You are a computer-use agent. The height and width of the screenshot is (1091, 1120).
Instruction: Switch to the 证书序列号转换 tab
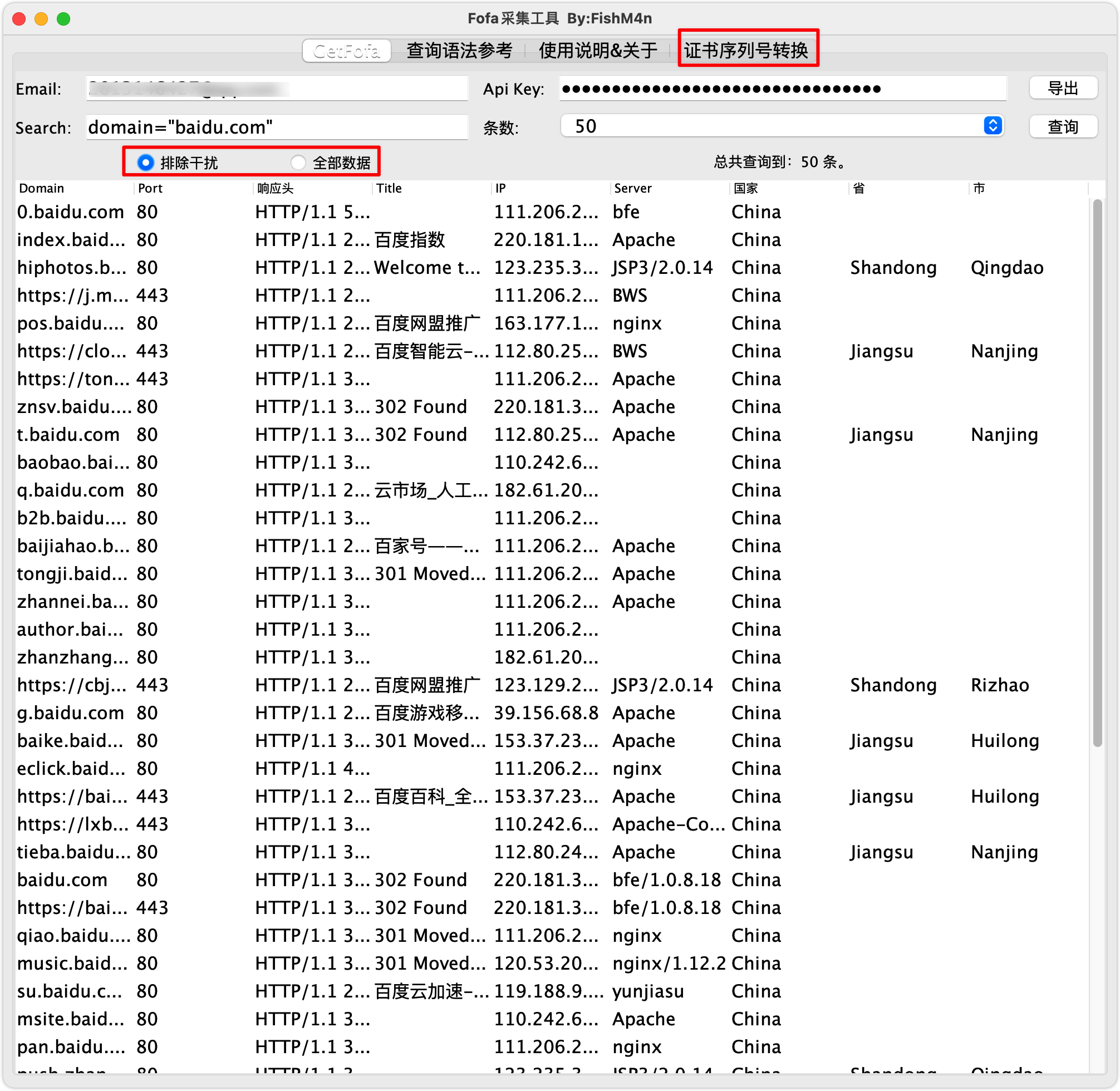pos(745,51)
